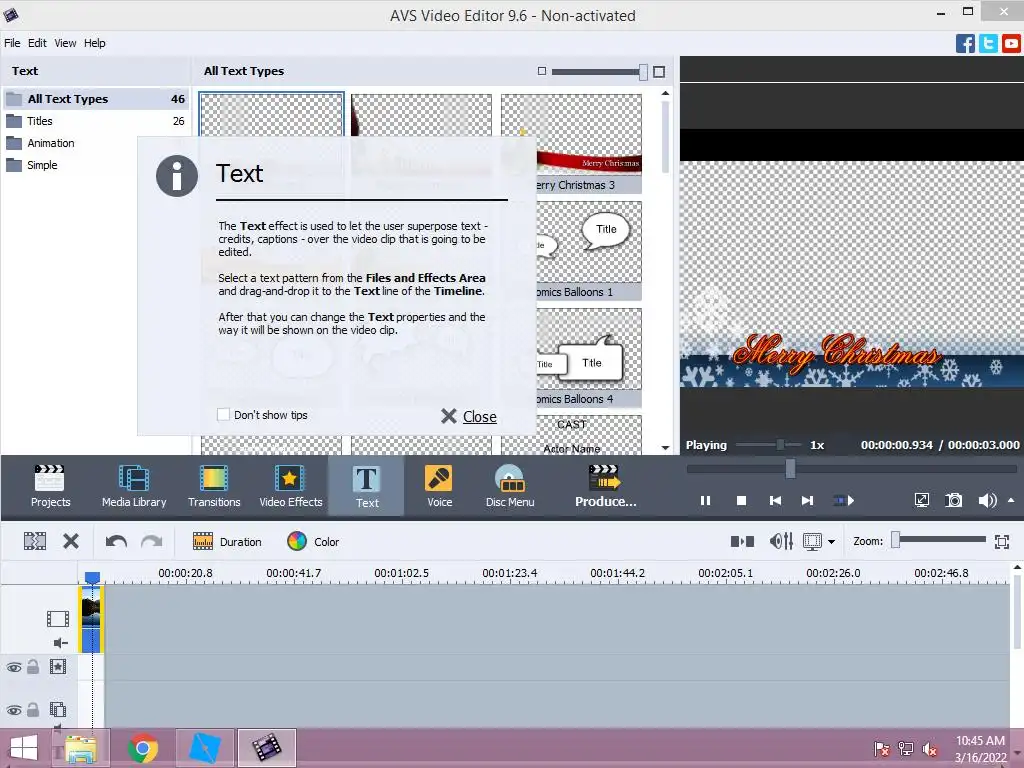Mute the main video track audio
Screen dimensions: 1024x768
pyautogui.click(x=60, y=643)
